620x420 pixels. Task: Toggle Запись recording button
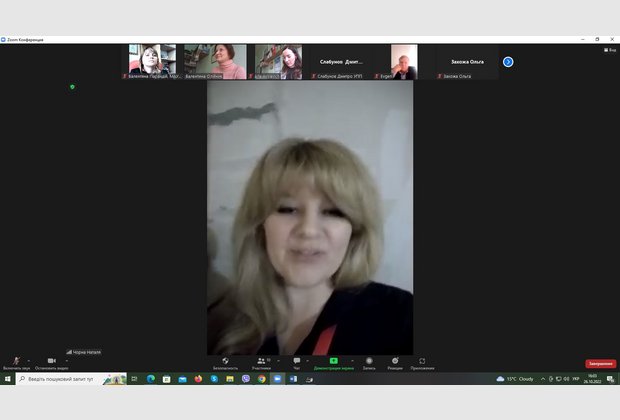[x=369, y=363]
